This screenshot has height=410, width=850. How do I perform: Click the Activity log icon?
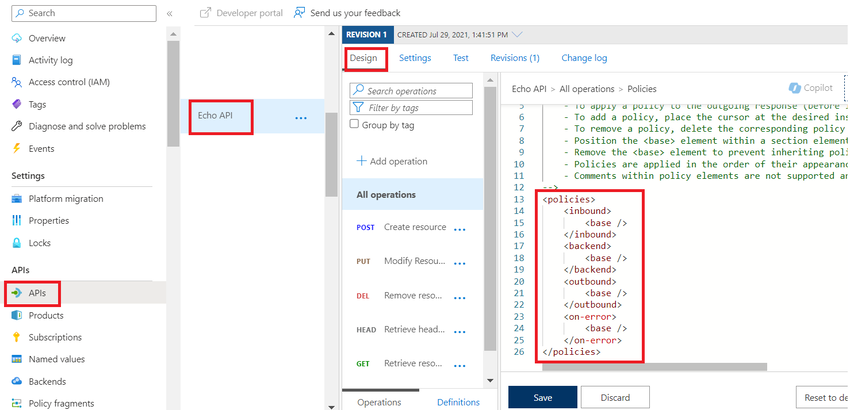pos(17,60)
